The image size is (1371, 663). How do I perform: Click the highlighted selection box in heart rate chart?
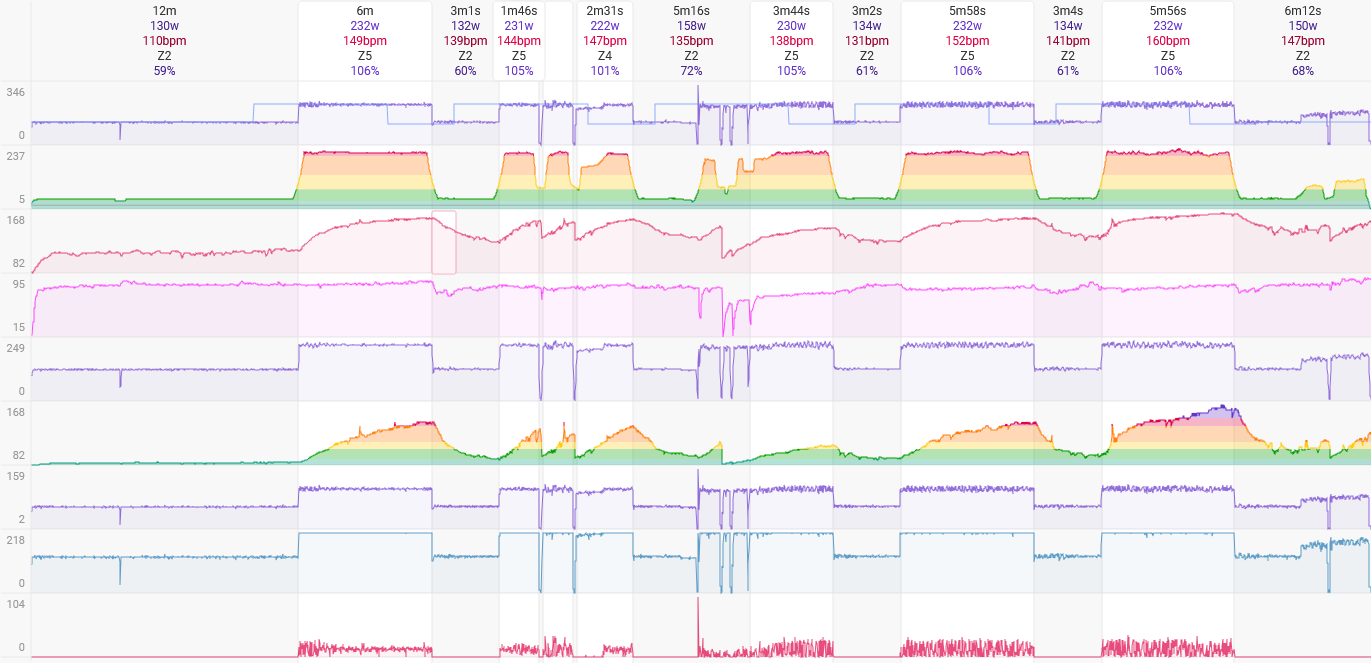tap(444, 242)
